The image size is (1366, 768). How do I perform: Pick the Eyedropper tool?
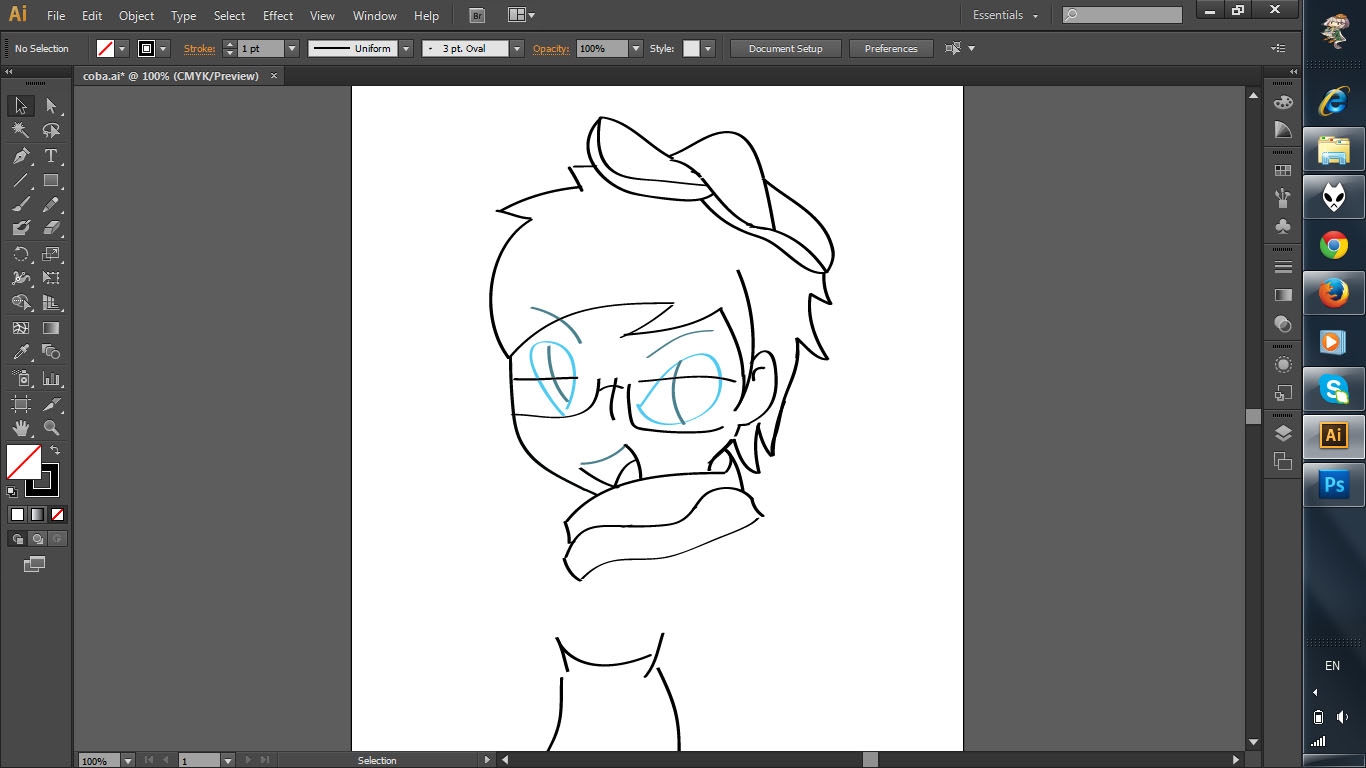(x=21, y=352)
